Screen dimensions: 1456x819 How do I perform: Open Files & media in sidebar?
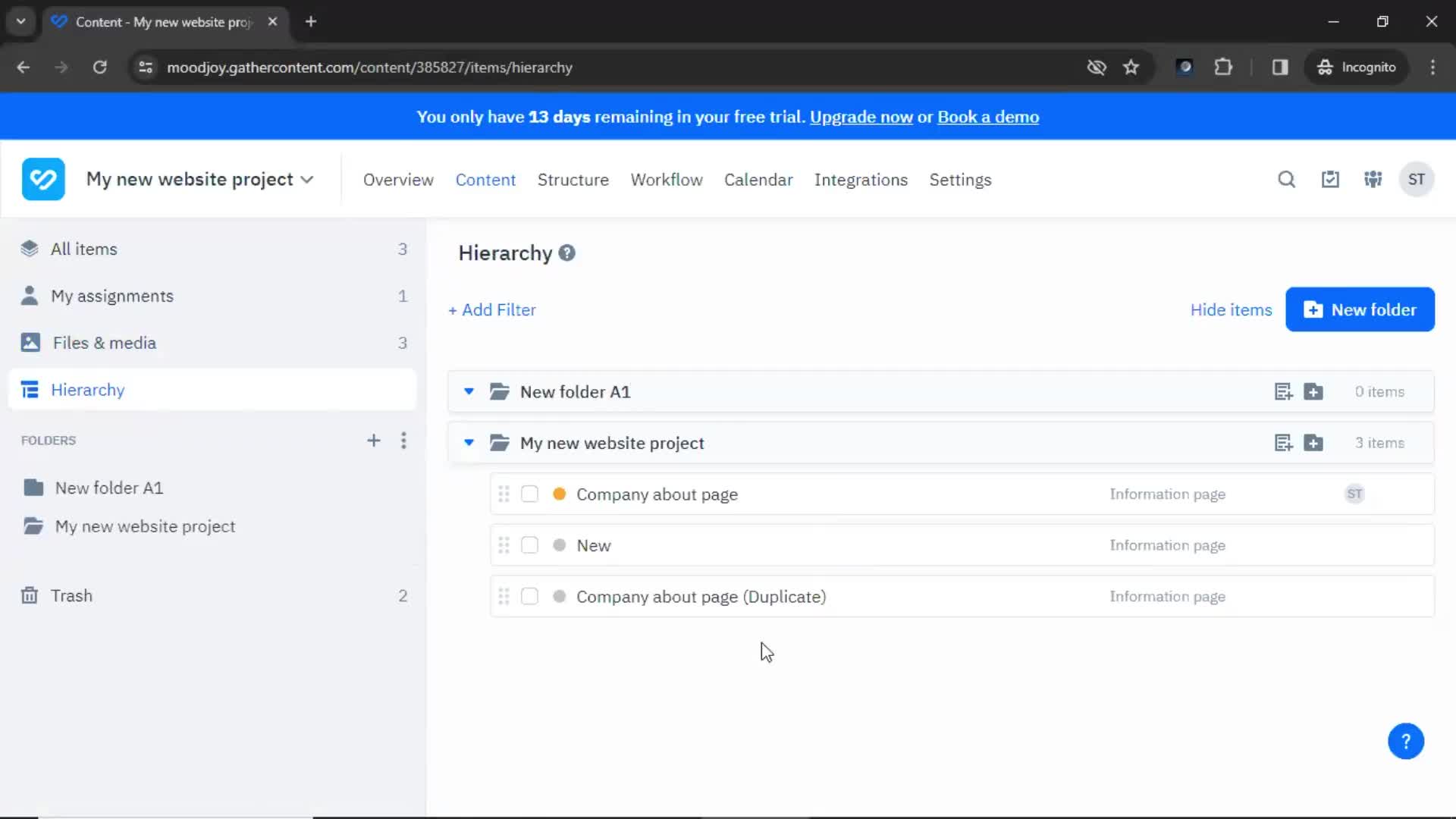point(212,343)
